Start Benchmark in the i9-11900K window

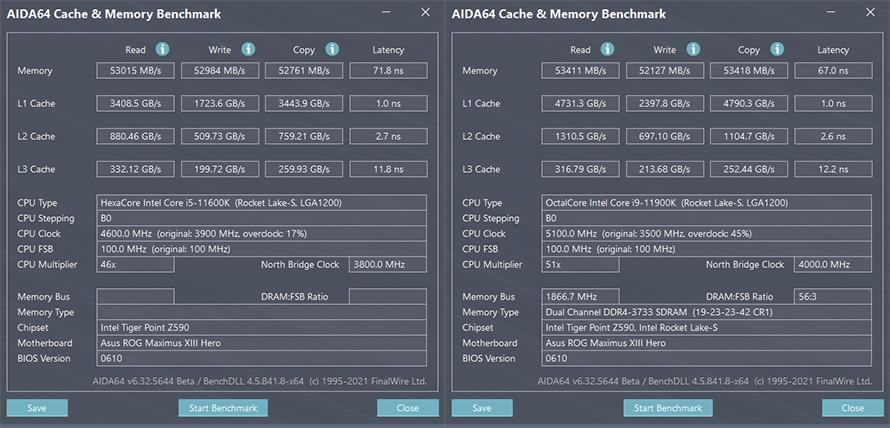(x=668, y=408)
